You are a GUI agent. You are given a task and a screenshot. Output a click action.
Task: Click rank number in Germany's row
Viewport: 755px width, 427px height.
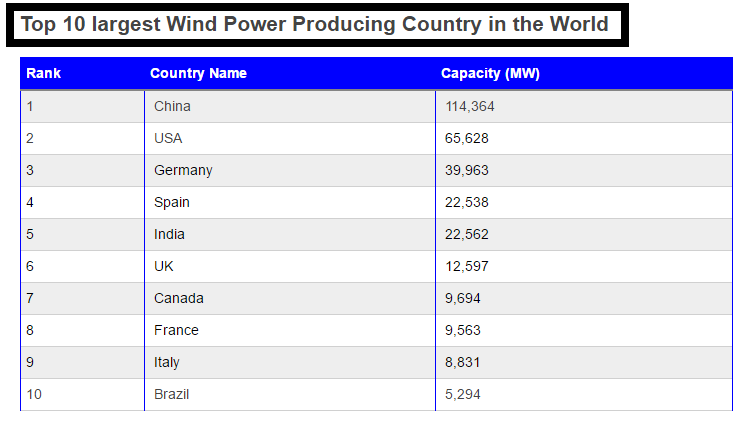pos(30,170)
